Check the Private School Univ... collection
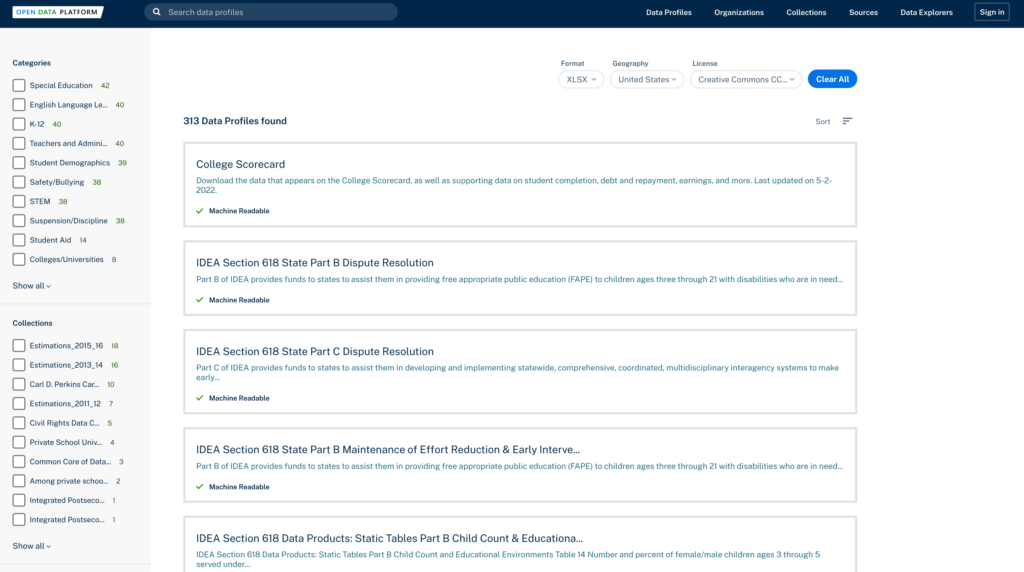Viewport: 1024px width, 572px height. (x=19, y=442)
